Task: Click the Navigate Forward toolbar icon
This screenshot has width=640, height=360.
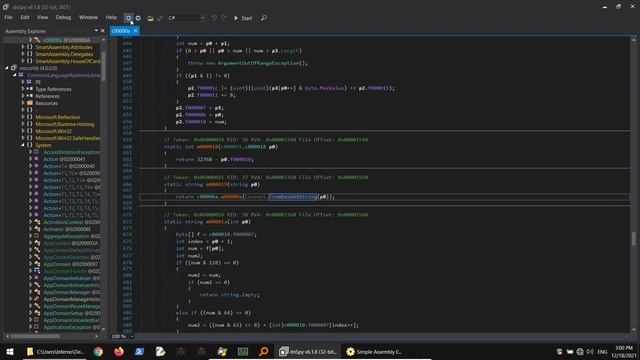Action: (x=138, y=18)
